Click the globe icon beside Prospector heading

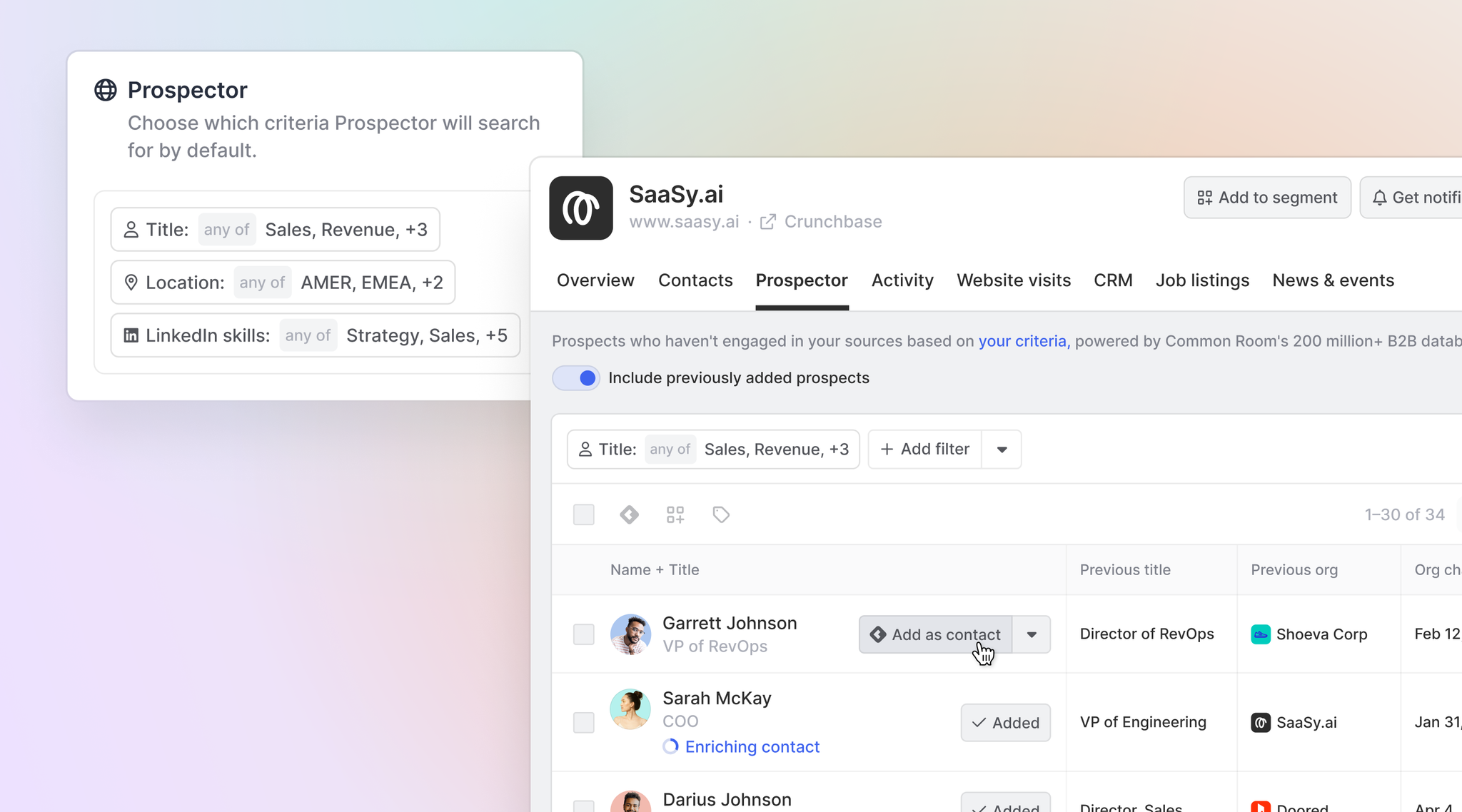point(106,90)
